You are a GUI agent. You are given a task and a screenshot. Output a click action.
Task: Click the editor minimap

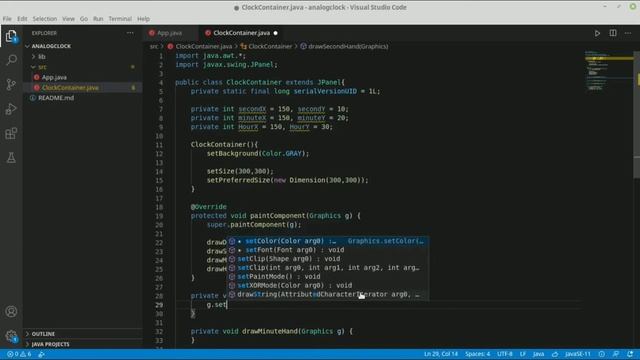point(608,71)
